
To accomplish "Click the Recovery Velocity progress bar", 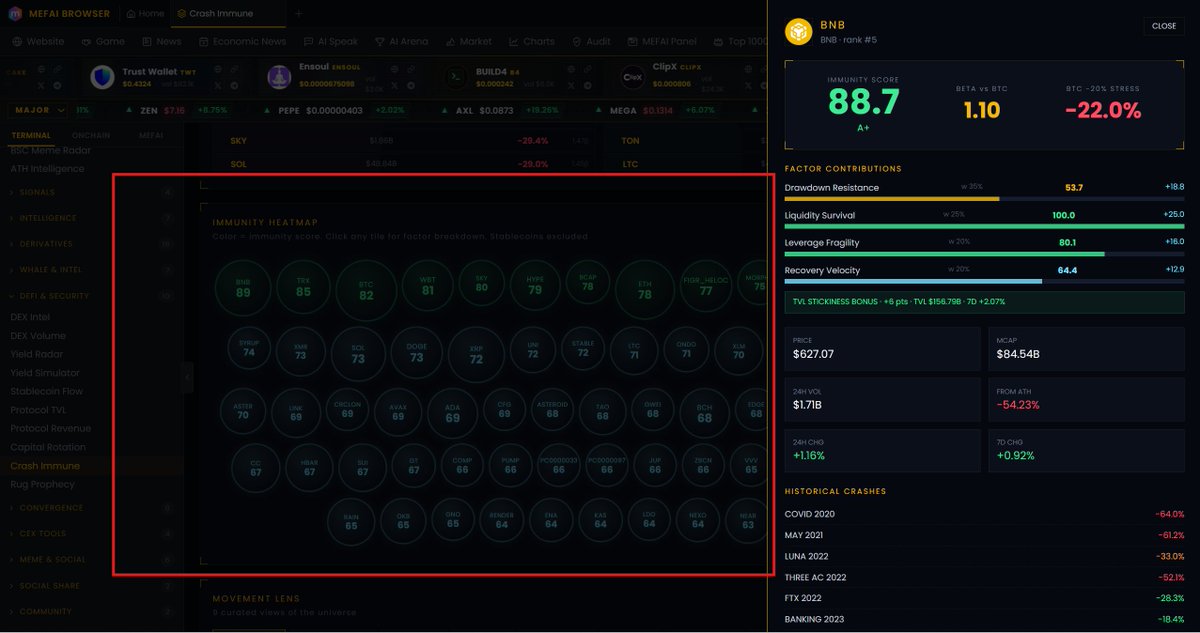I will 985,282.
